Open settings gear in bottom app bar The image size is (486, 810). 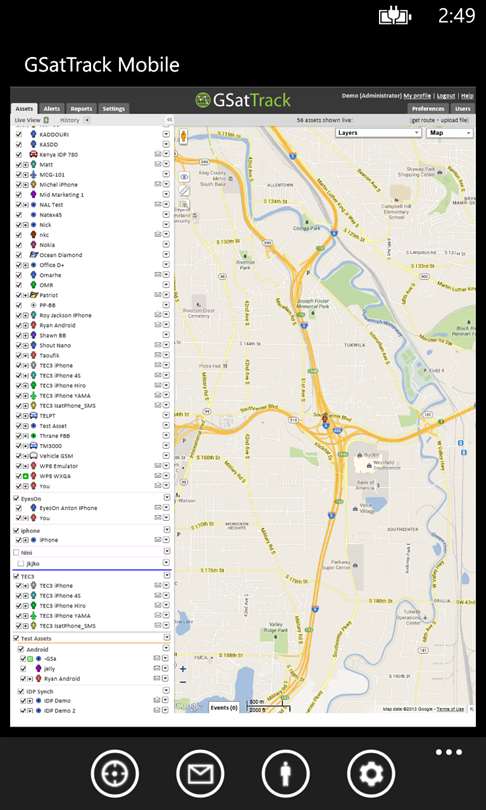point(371,774)
